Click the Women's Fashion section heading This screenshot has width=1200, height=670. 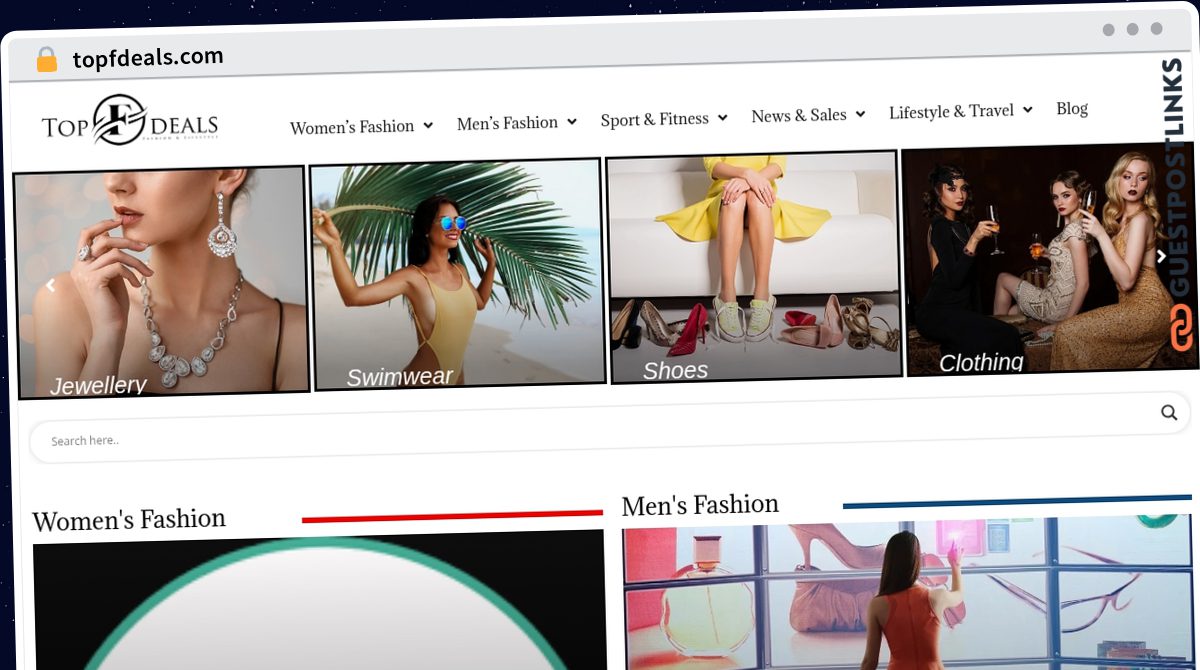click(129, 520)
